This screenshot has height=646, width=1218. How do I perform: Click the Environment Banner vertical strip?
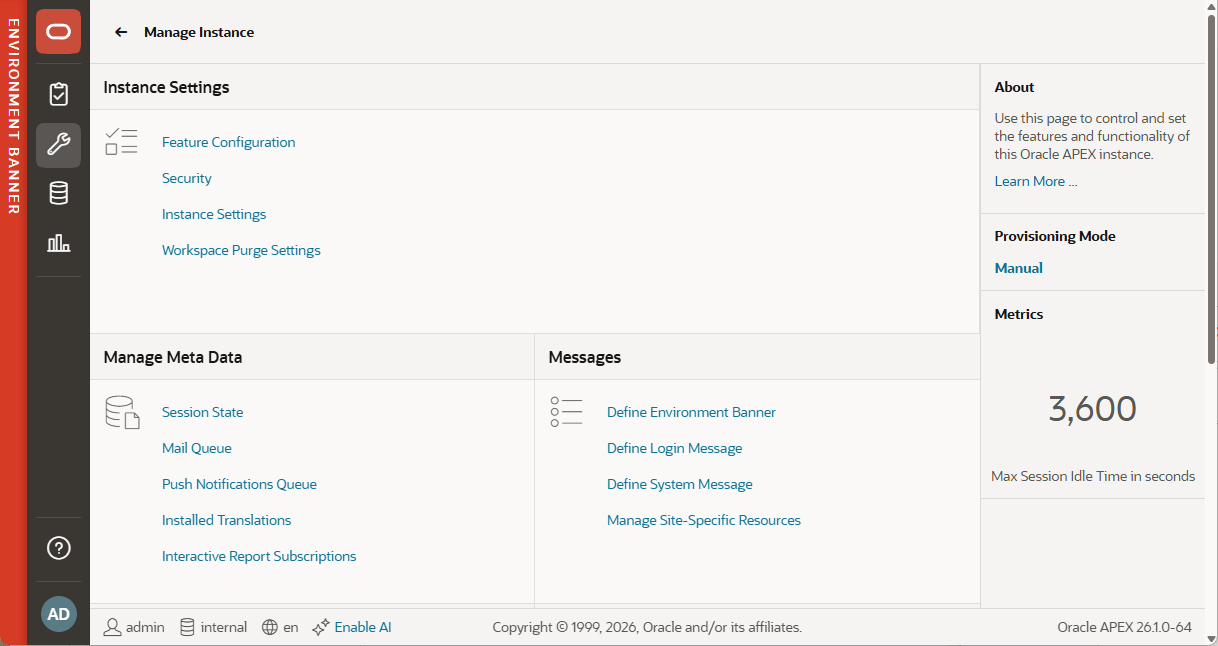click(13, 322)
